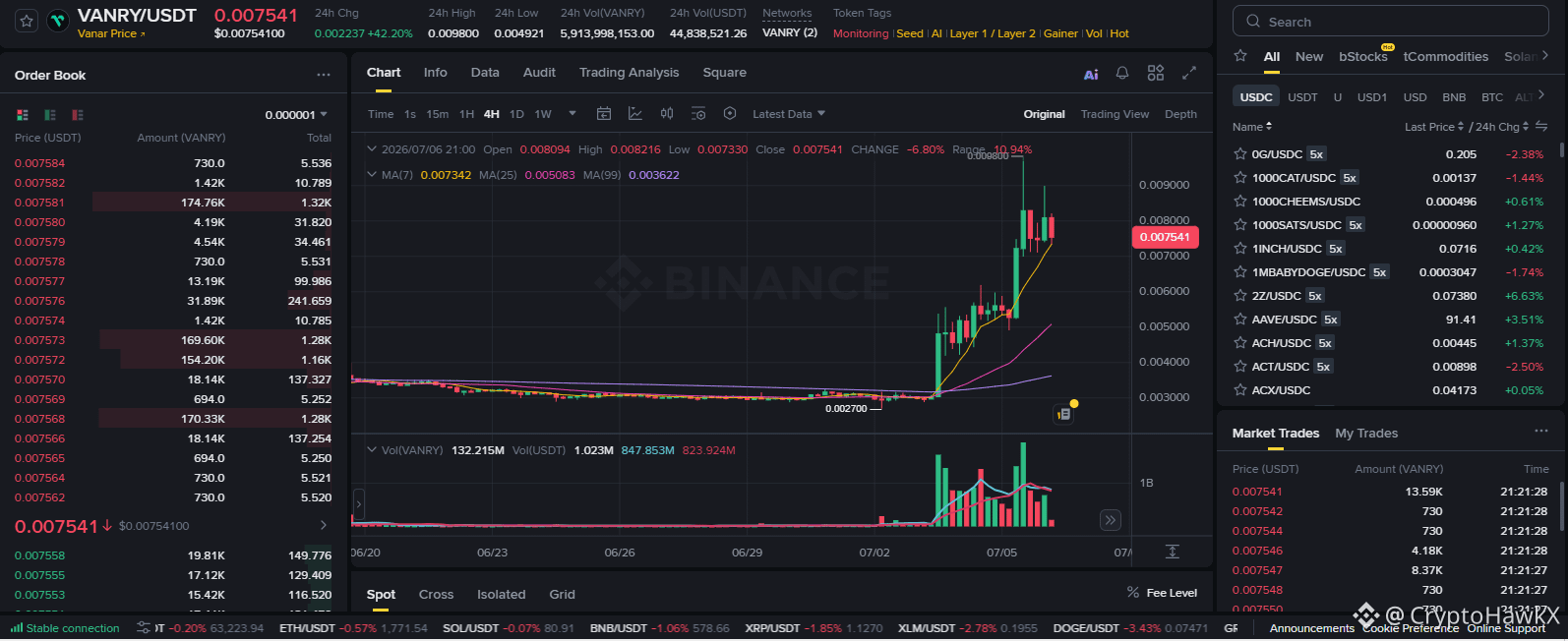Switch chart to Original mode
Image resolution: width=1568 pixels, height=641 pixels.
point(1044,114)
